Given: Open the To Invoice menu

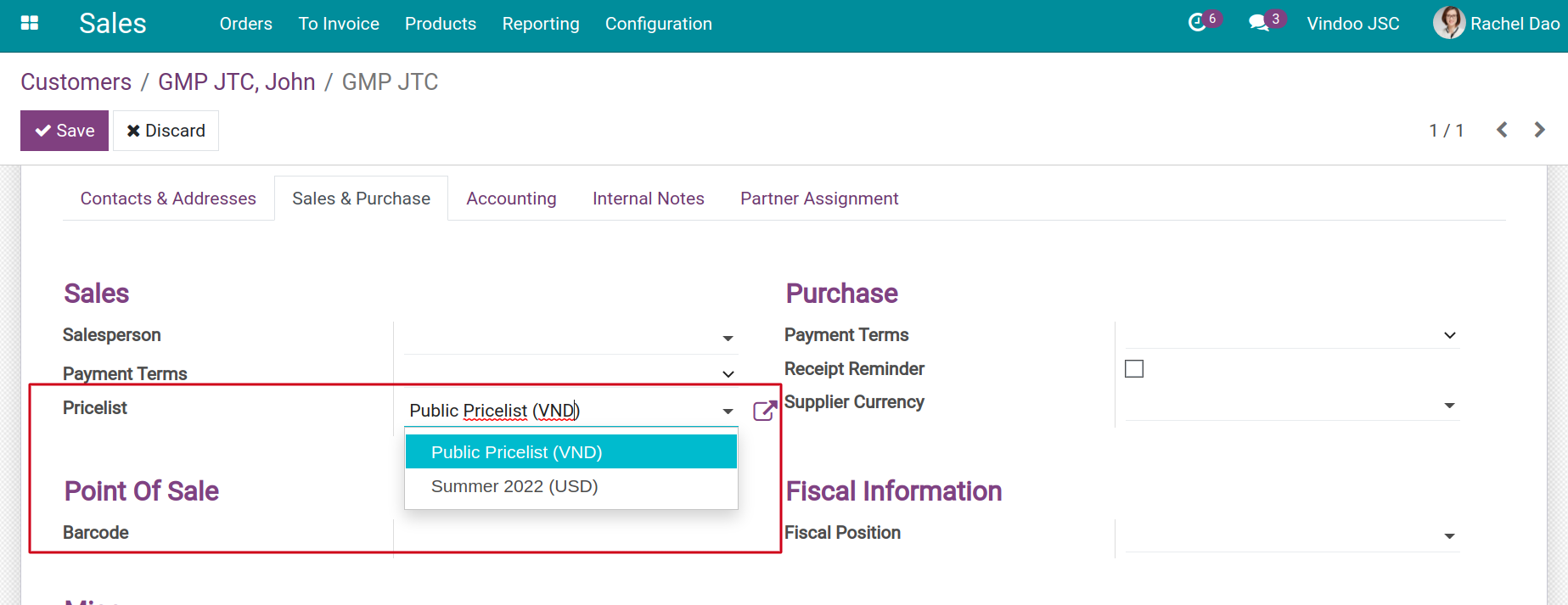Looking at the screenshot, I should pyautogui.click(x=339, y=24).
